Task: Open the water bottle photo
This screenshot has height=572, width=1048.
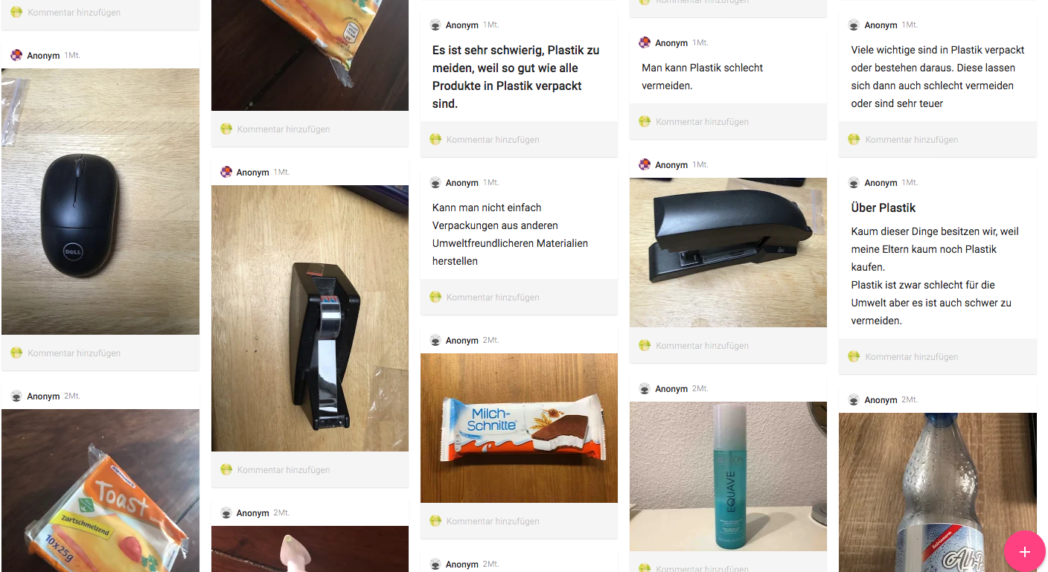Action: [938, 492]
